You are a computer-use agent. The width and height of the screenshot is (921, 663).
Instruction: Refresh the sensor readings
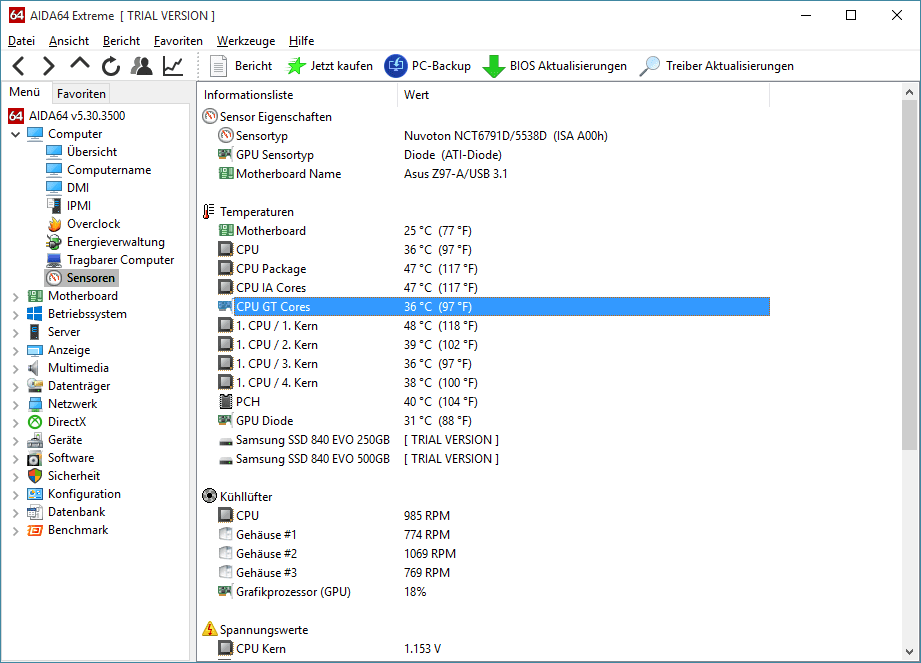110,66
